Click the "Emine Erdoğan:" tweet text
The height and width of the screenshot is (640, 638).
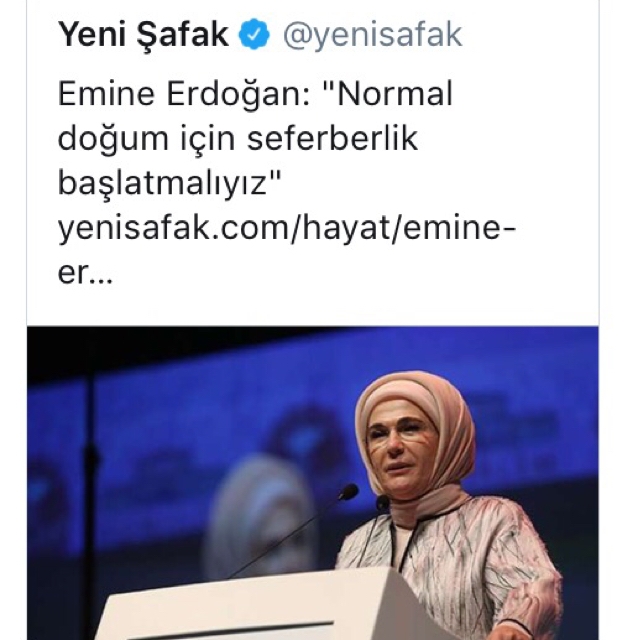(x=184, y=94)
